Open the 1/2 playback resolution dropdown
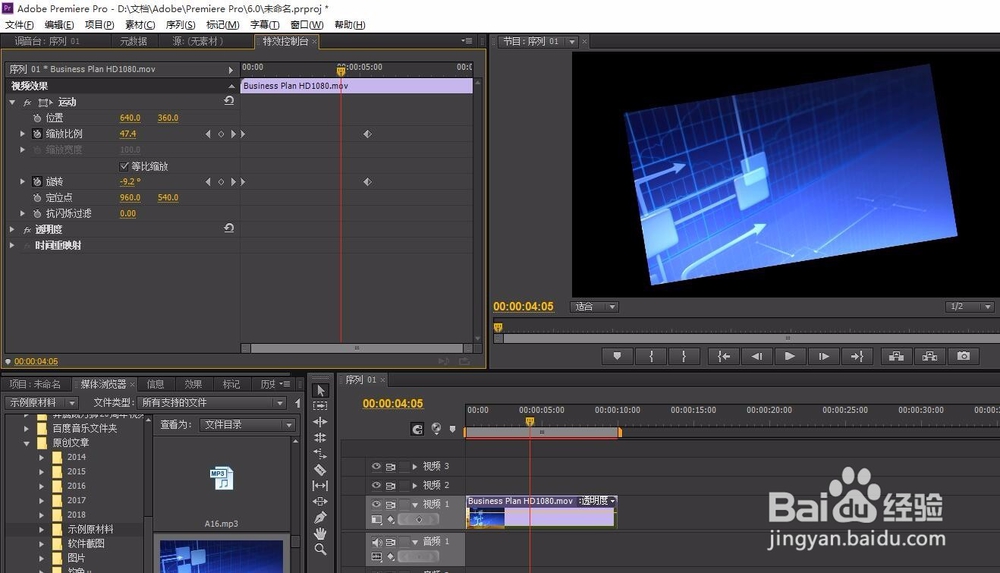 (x=969, y=307)
